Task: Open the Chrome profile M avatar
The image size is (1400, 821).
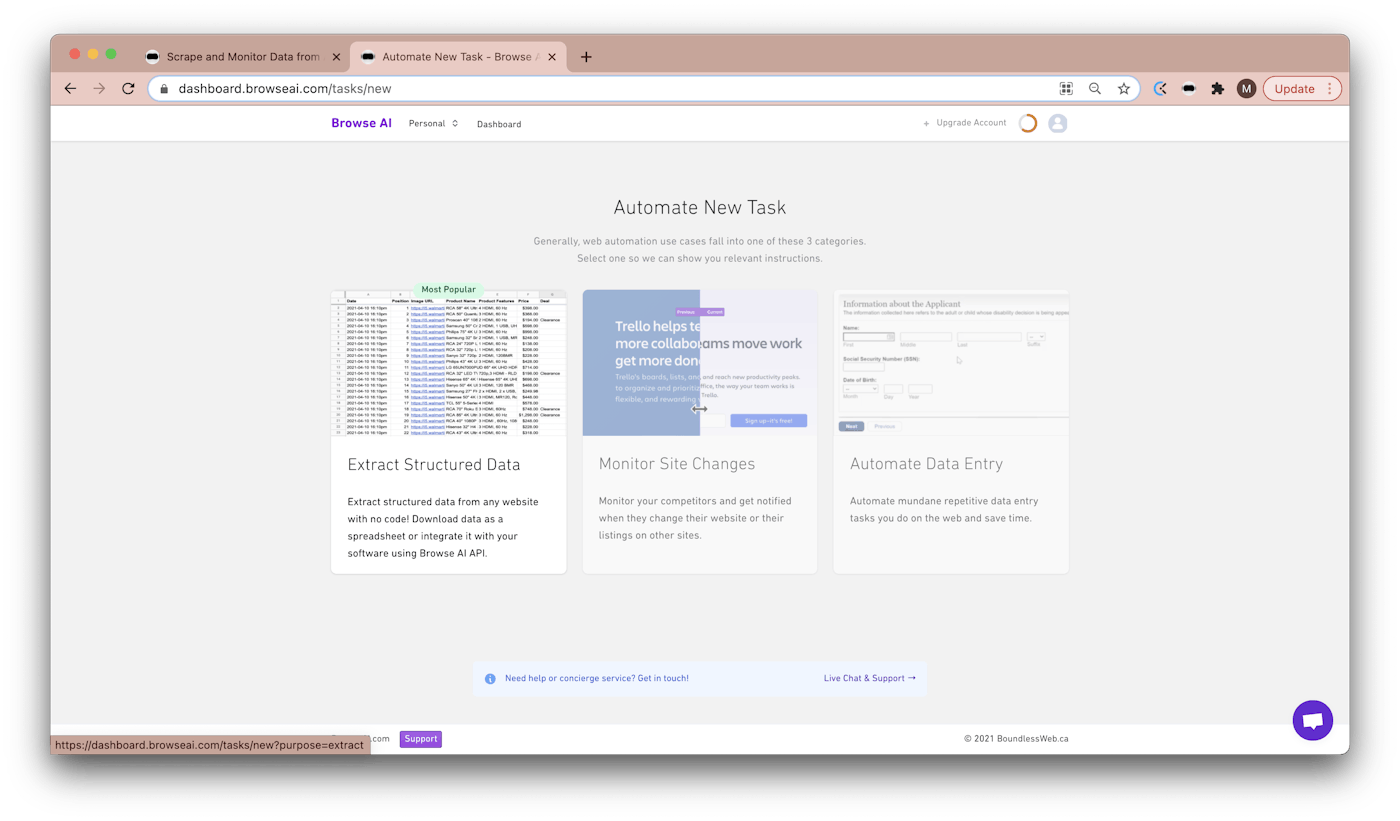Action: click(1246, 88)
